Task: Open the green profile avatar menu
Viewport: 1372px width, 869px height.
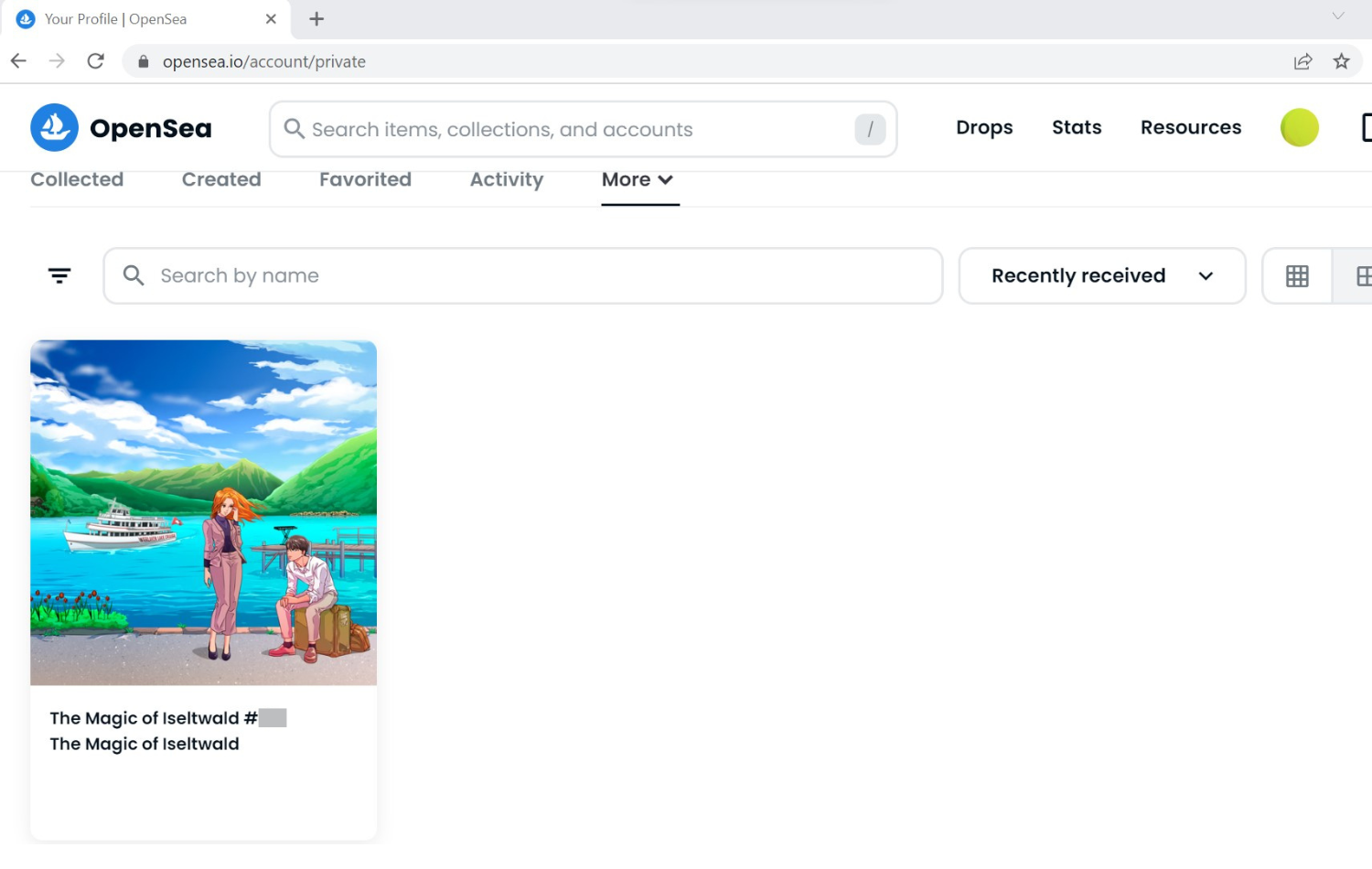Action: pyautogui.click(x=1299, y=127)
